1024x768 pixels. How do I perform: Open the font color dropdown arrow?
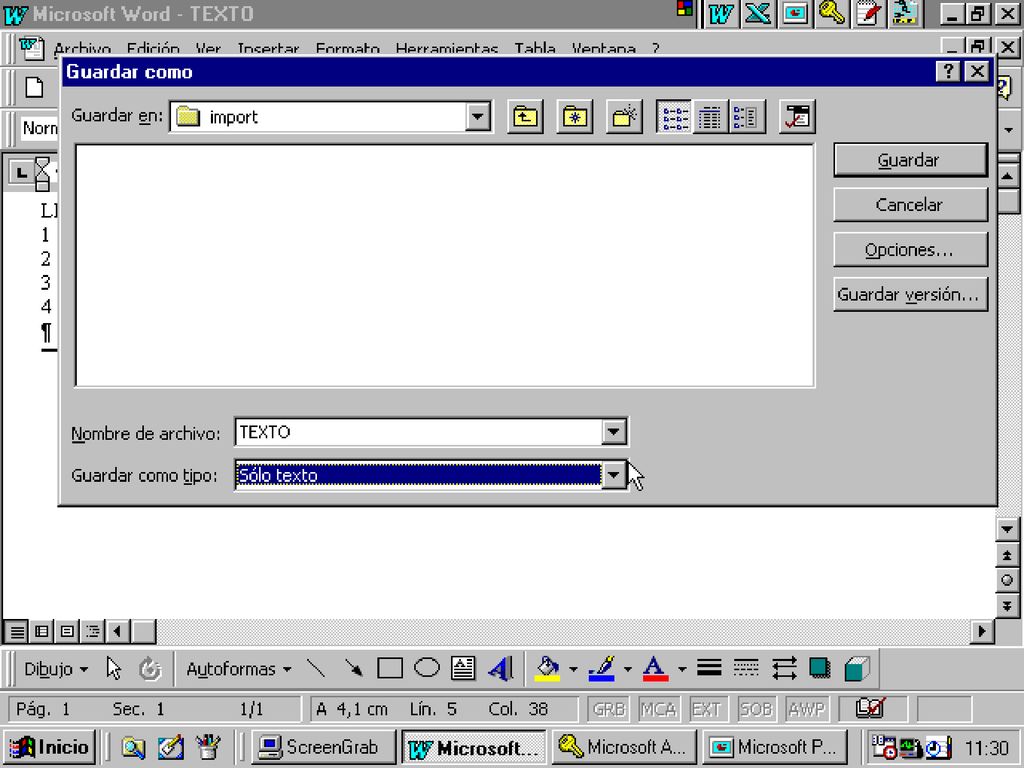tap(681, 669)
